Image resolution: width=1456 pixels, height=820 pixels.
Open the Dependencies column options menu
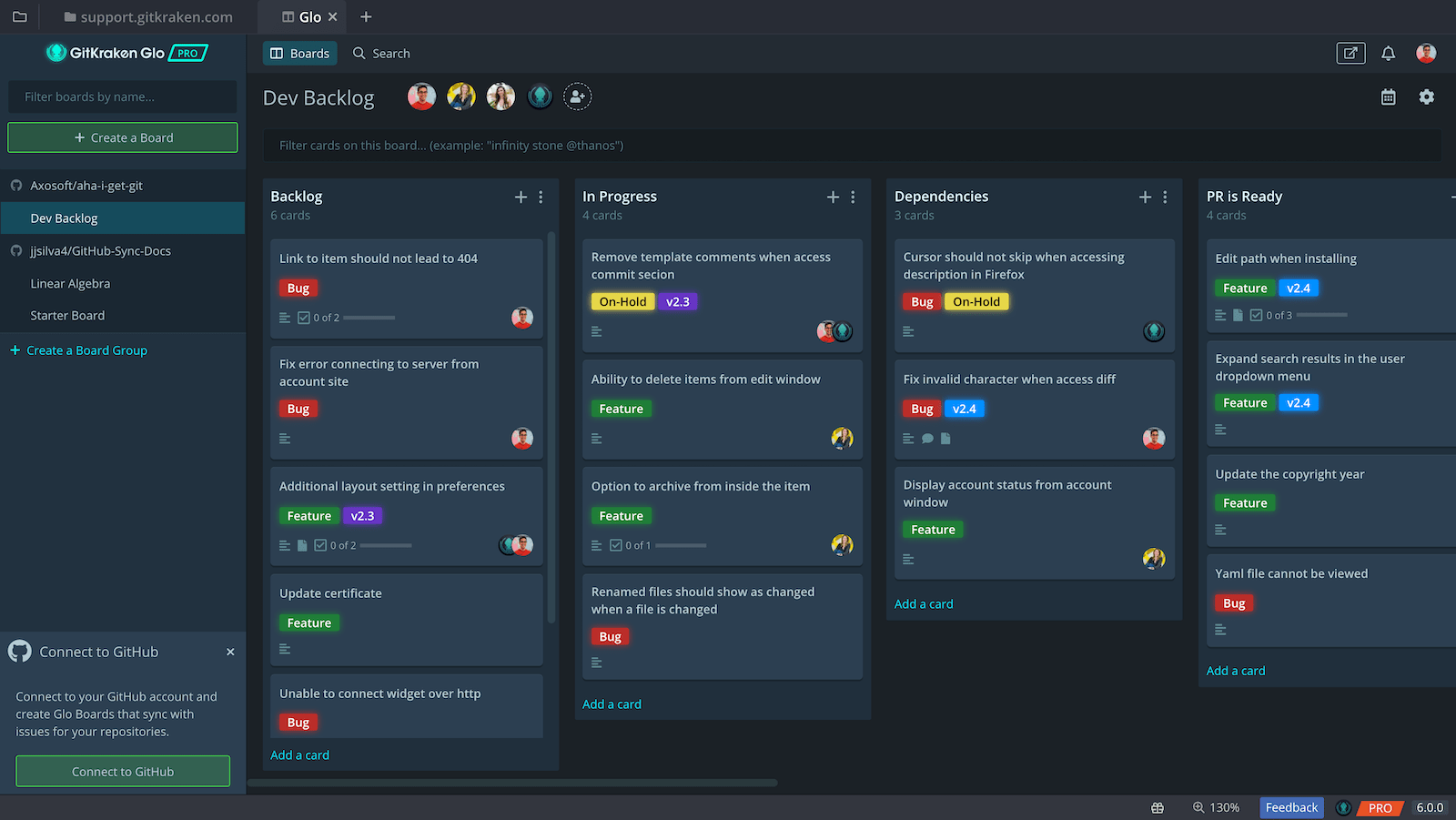(1165, 197)
